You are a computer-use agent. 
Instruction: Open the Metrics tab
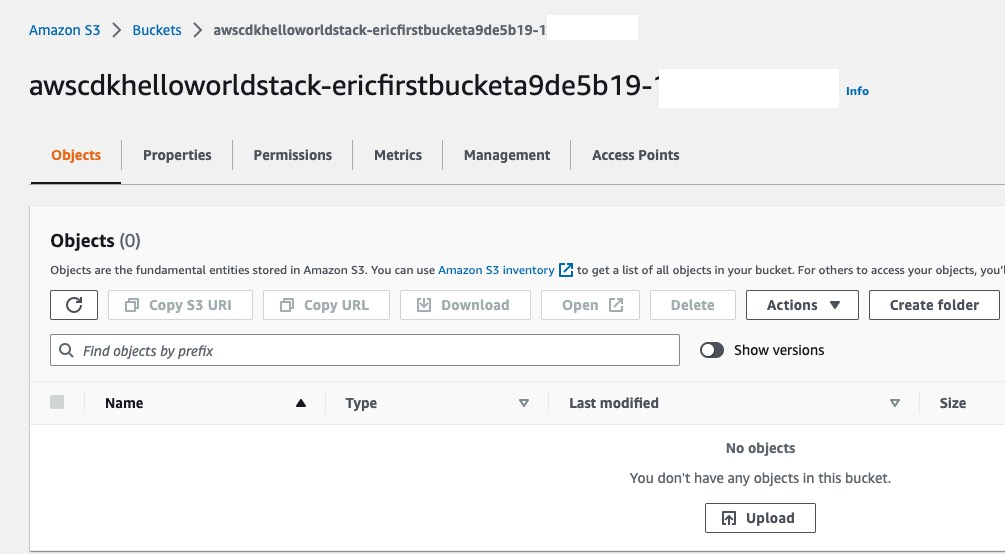click(x=398, y=155)
